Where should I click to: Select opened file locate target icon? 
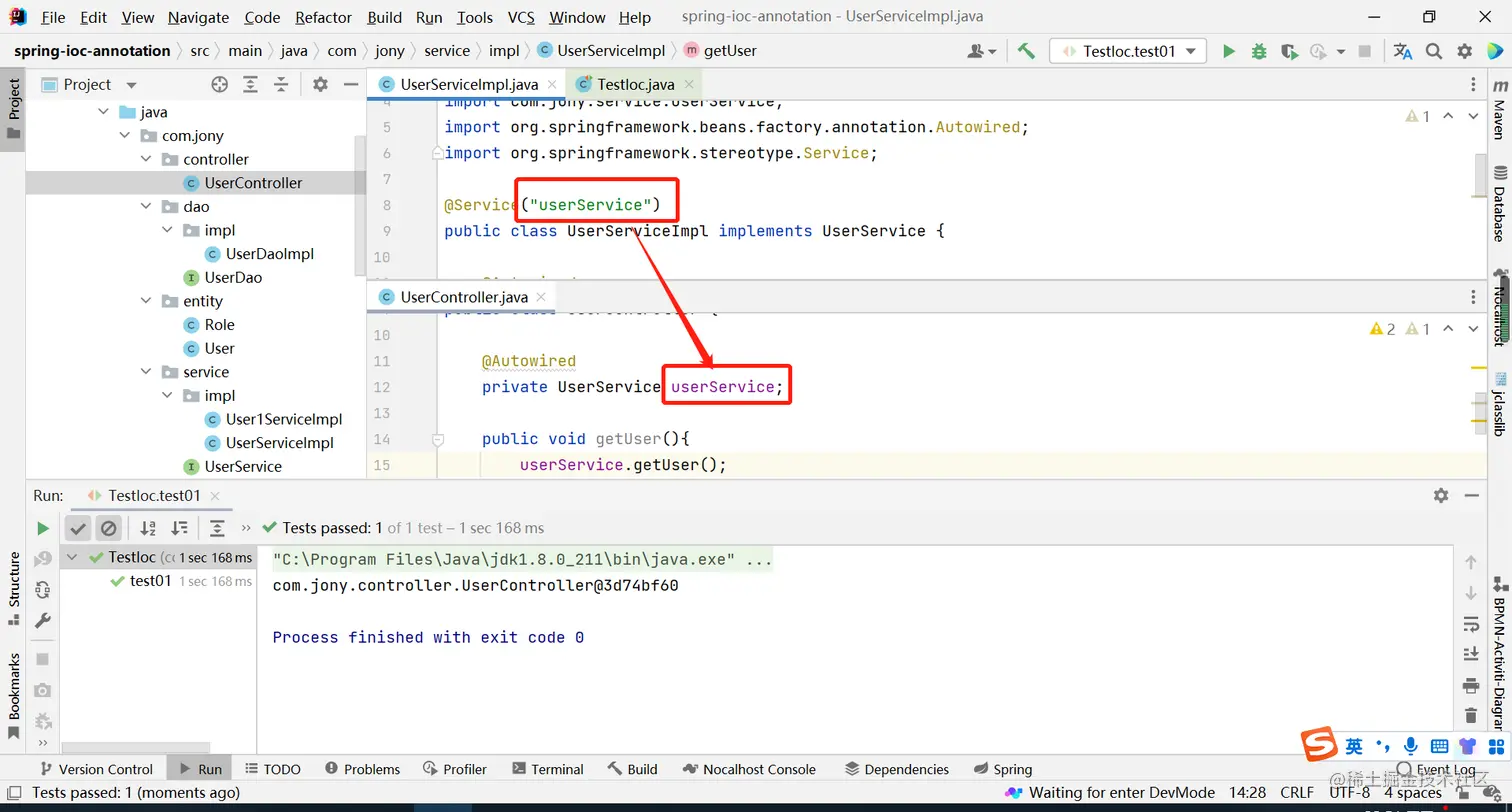(x=219, y=85)
